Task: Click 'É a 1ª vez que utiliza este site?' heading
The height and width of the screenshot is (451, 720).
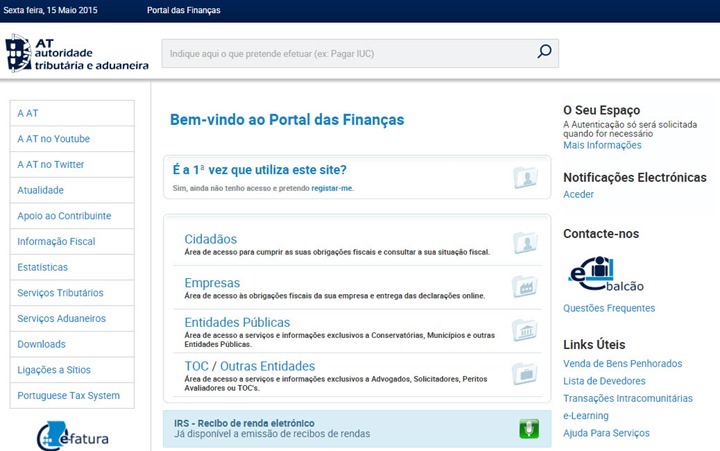Action: (x=259, y=170)
